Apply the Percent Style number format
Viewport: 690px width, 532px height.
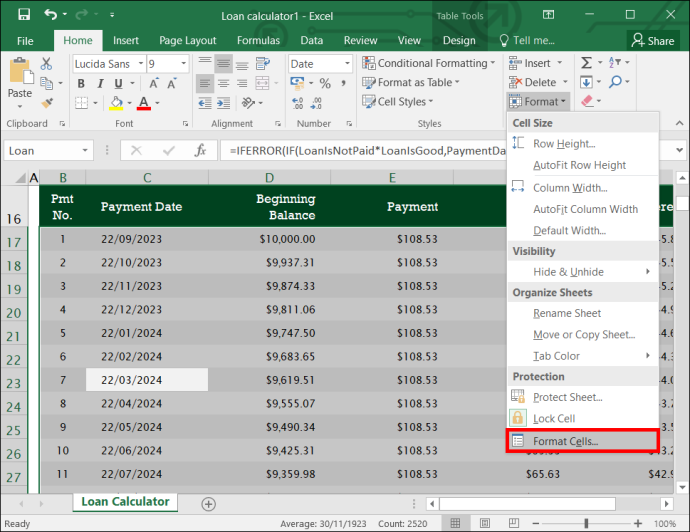pos(325,83)
